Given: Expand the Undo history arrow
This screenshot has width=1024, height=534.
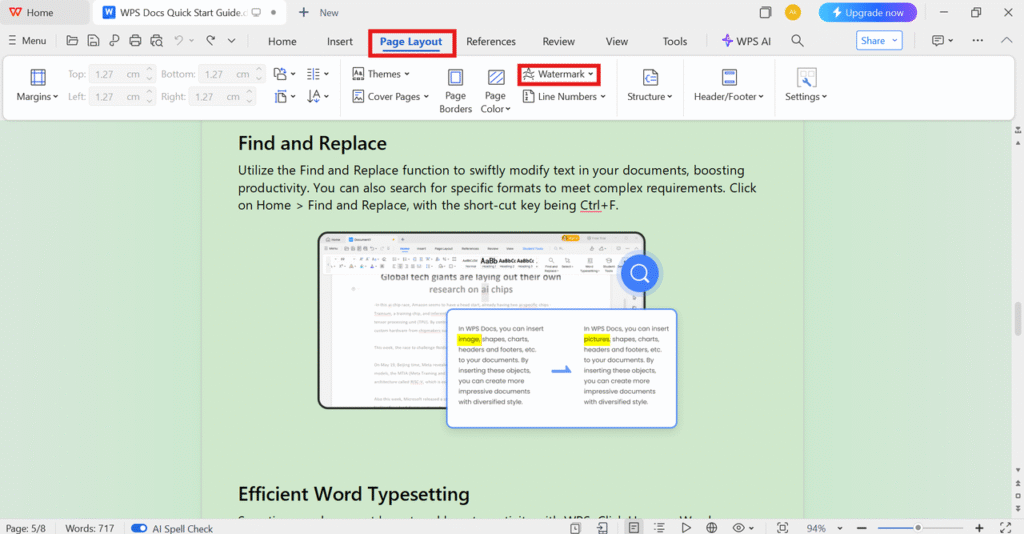Looking at the screenshot, I should (x=191, y=40).
